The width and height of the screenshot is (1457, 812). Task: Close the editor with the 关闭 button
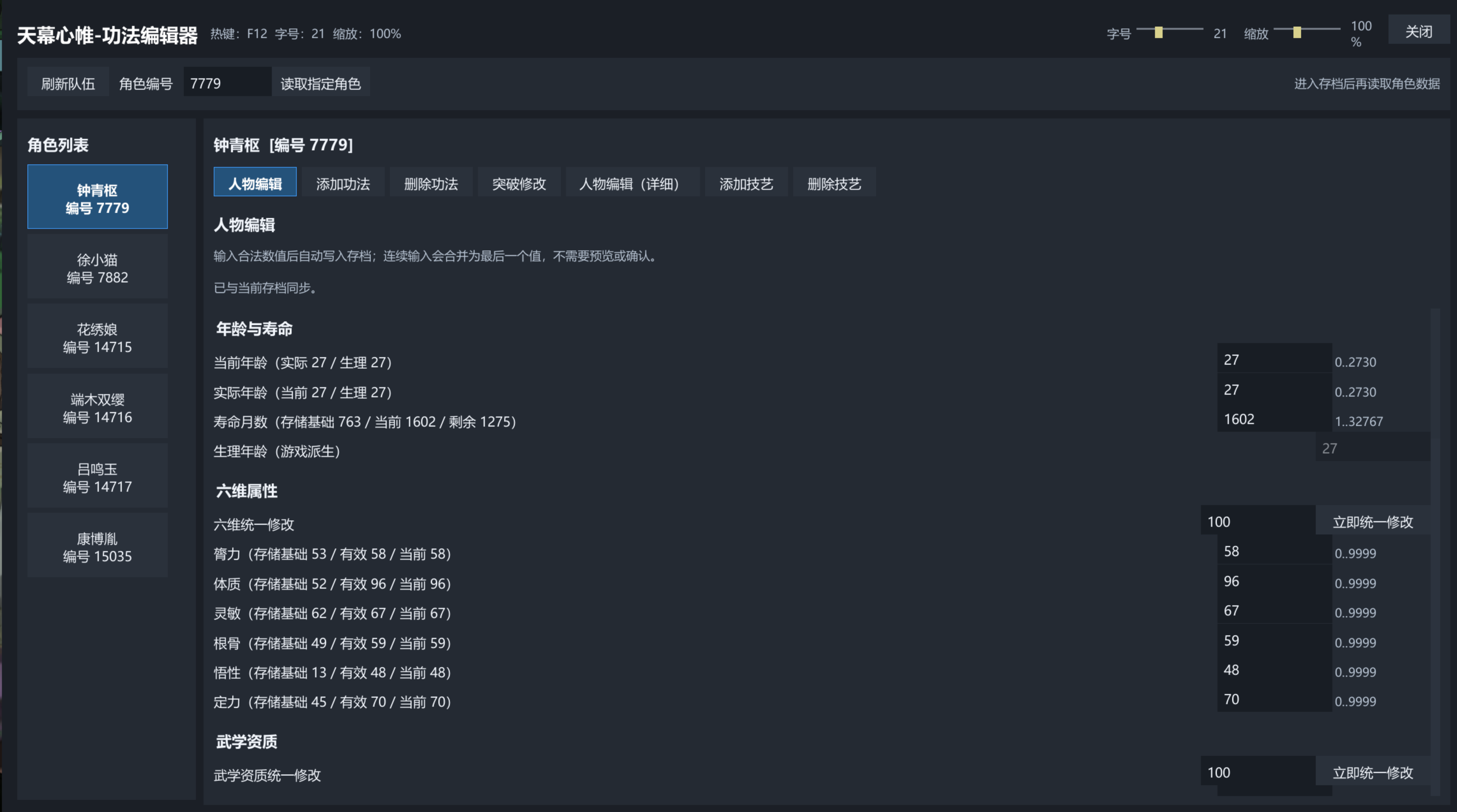[1419, 31]
